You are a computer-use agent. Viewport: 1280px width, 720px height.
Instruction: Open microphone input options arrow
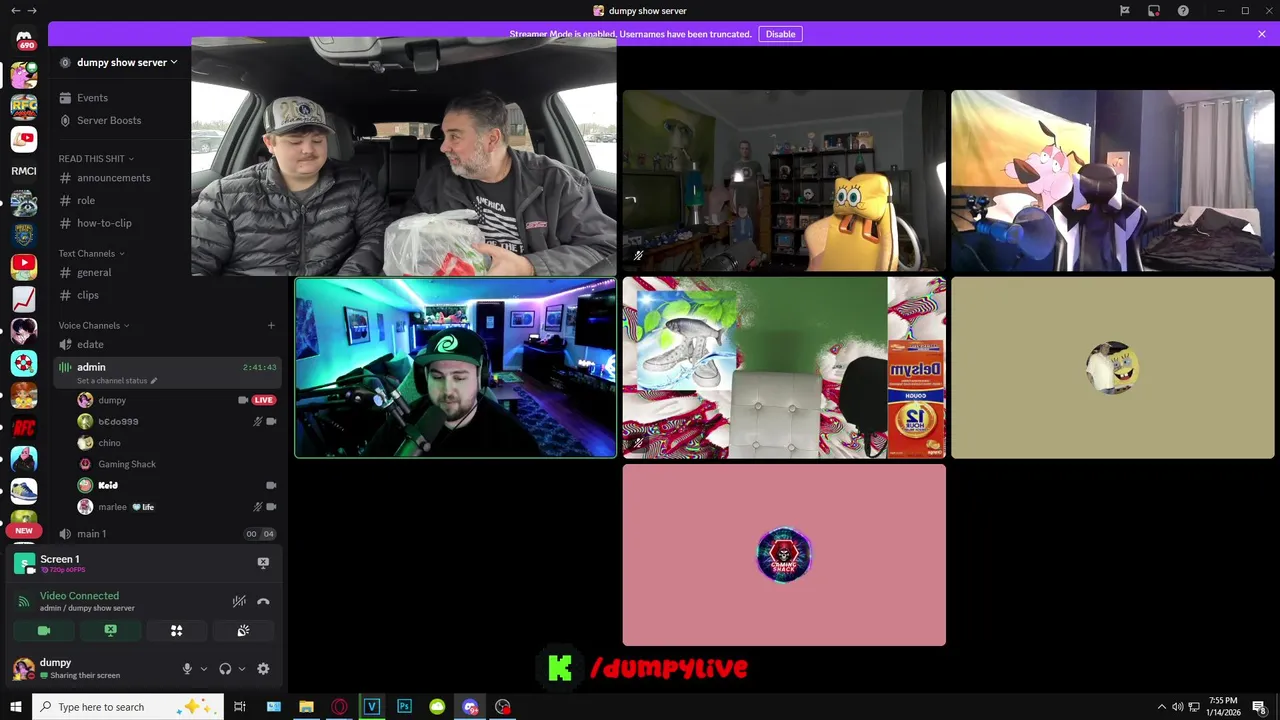coord(204,669)
